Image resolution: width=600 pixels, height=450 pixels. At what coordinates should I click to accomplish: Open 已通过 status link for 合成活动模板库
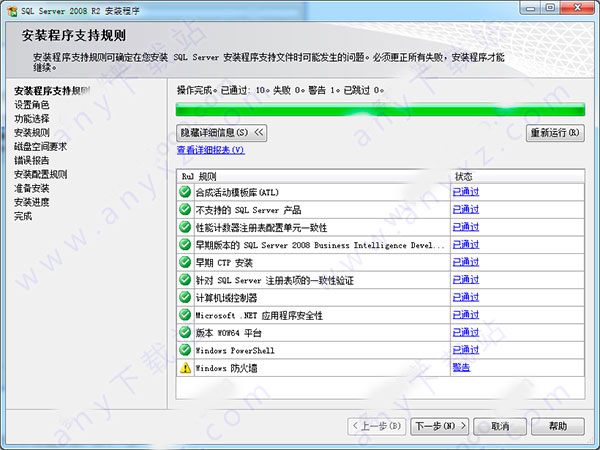pos(465,192)
